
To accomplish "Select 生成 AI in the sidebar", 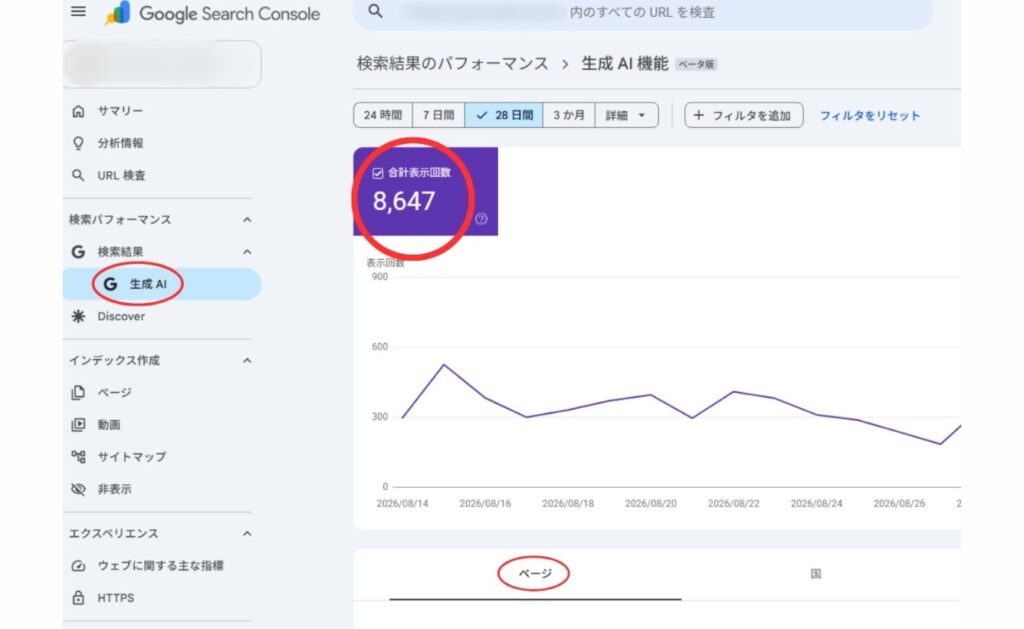I will coord(162,284).
